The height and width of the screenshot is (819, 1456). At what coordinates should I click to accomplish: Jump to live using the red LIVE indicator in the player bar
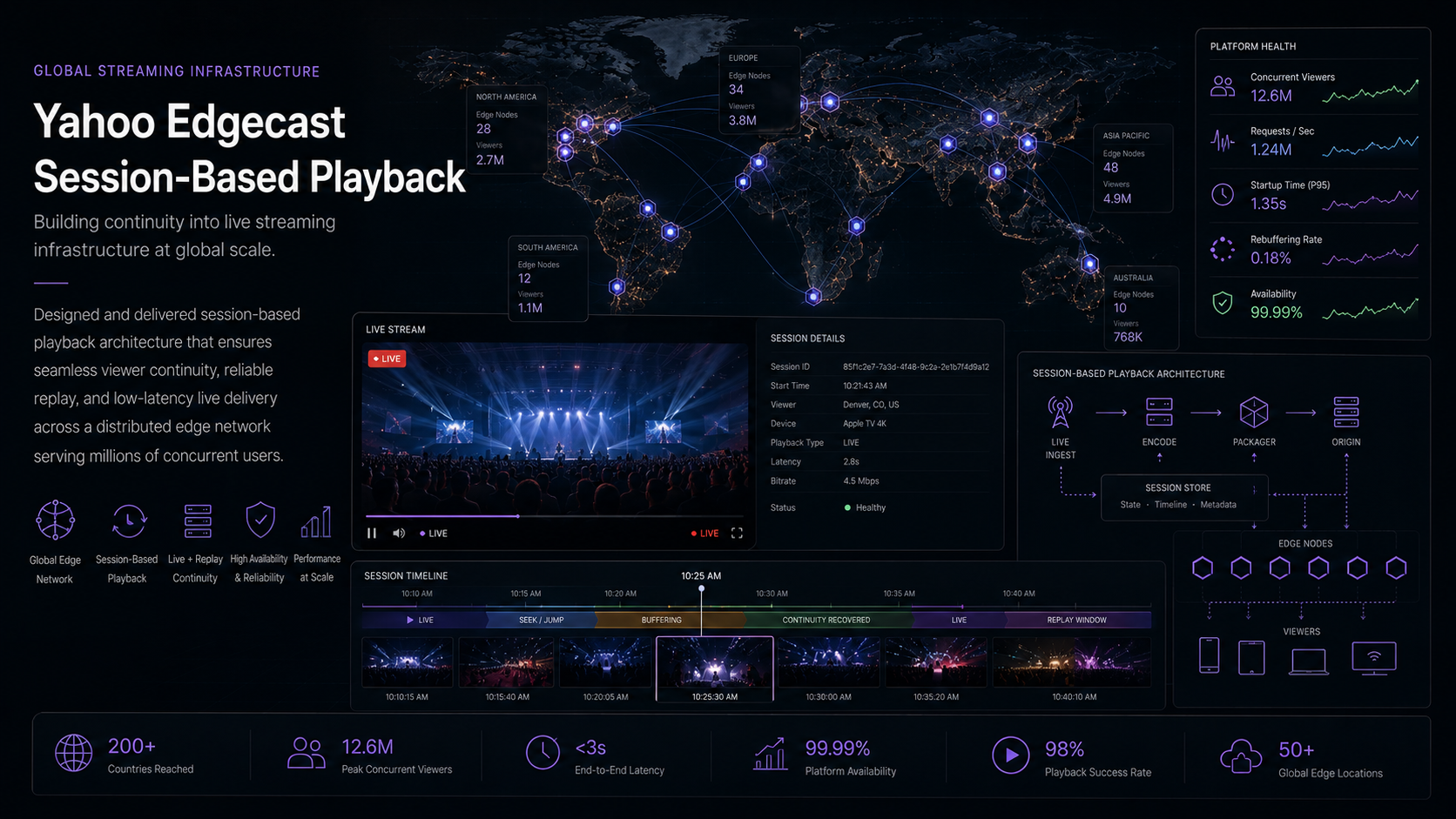tap(705, 534)
